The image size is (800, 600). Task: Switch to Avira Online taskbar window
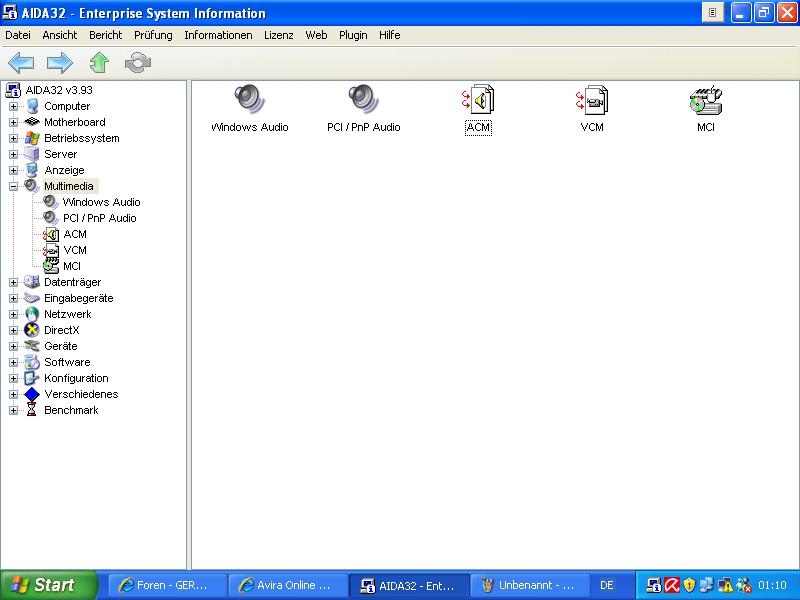click(x=287, y=585)
